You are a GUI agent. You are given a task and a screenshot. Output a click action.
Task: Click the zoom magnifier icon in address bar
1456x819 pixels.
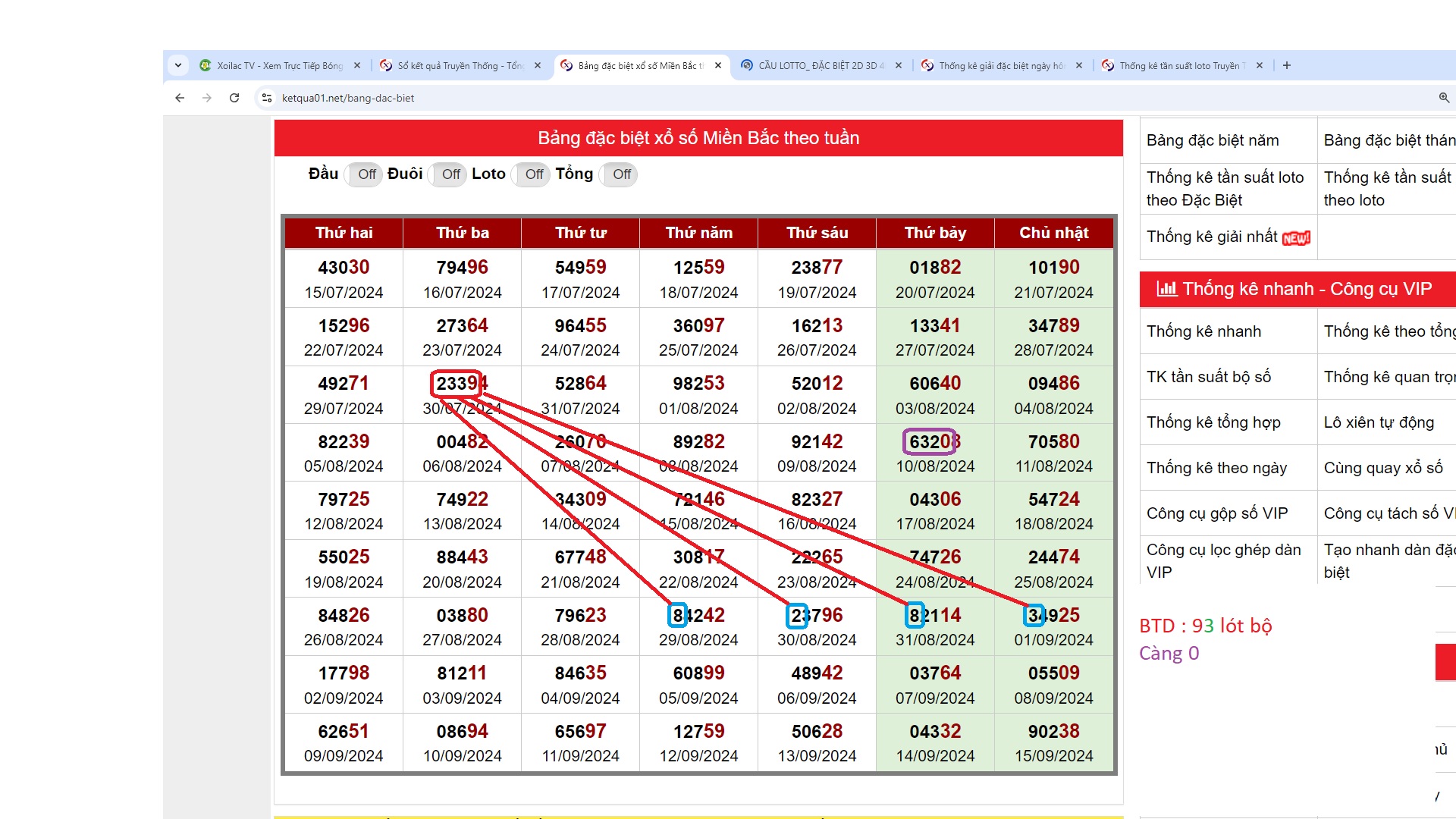point(1444,98)
